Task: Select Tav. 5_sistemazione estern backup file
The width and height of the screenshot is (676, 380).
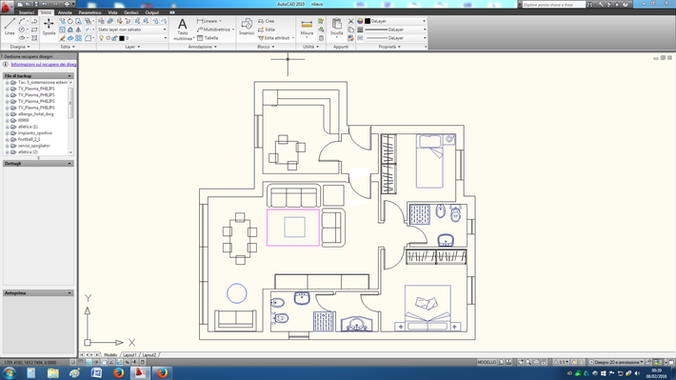Action: 43,82
